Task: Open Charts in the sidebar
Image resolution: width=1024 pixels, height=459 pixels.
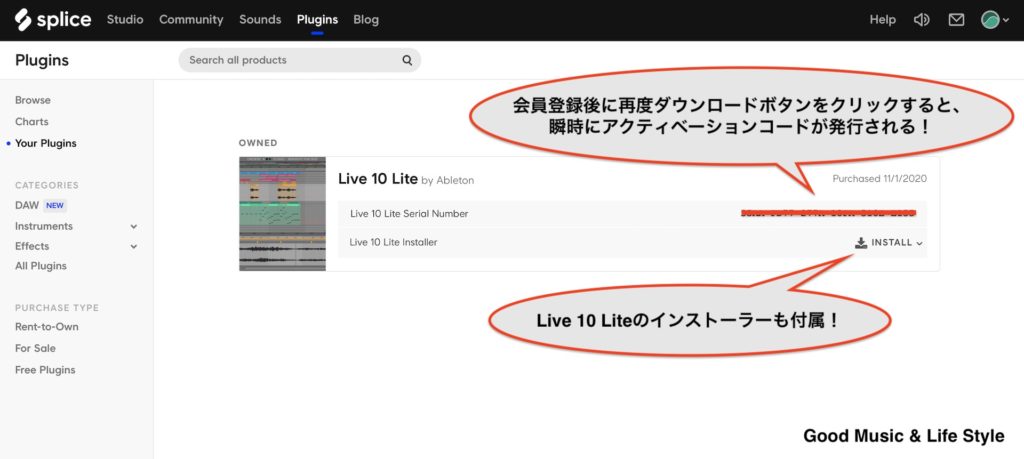Action: click(x=31, y=121)
